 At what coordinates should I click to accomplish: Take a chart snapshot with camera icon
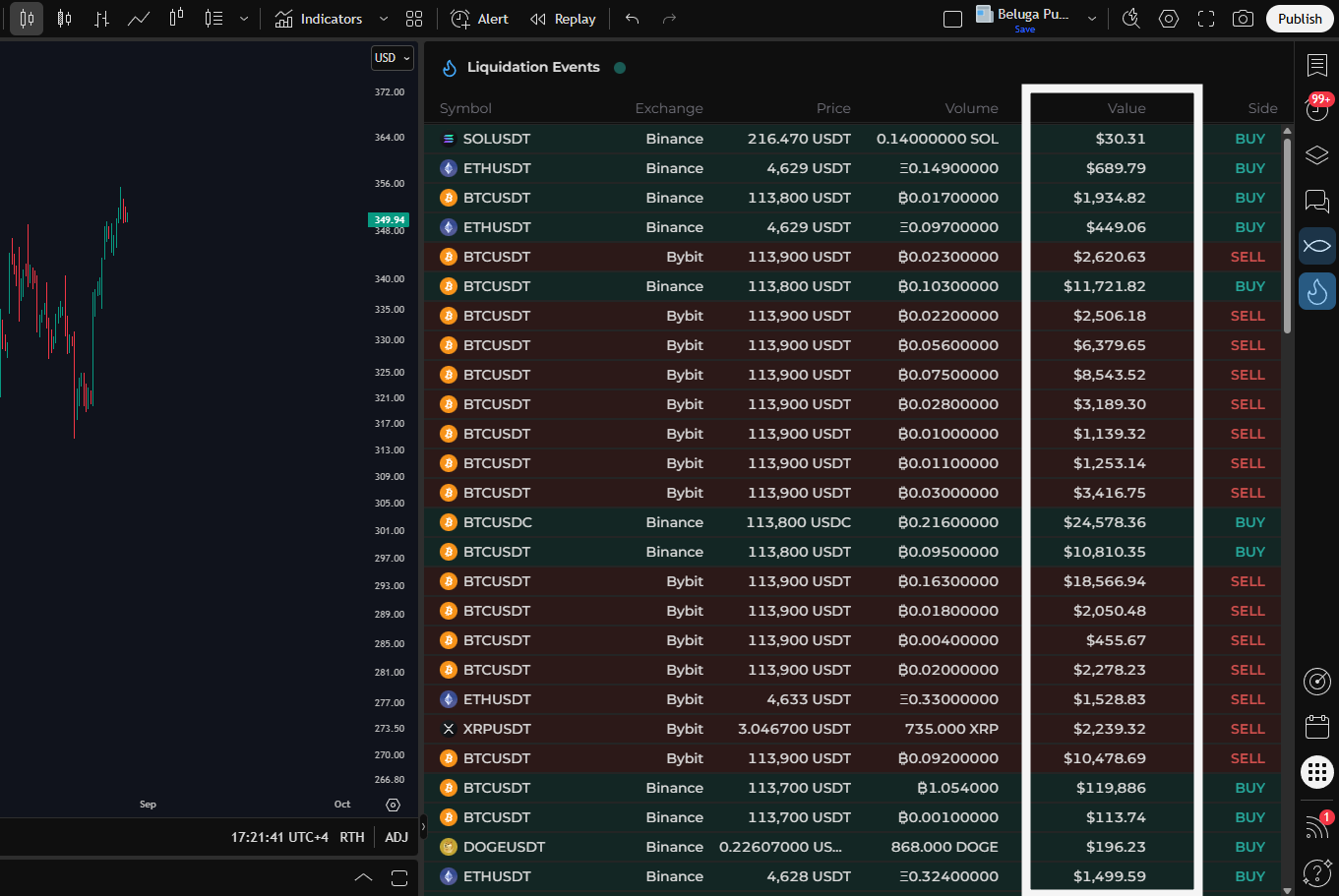(1243, 19)
